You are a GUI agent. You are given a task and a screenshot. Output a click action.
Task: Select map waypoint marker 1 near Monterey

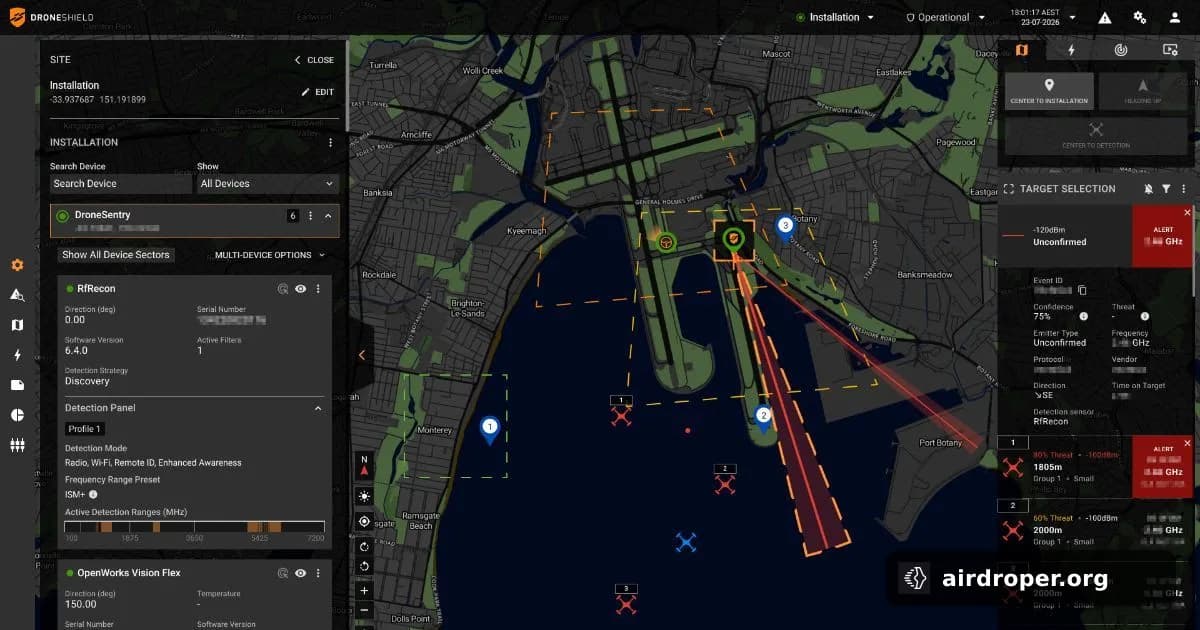[x=490, y=431]
